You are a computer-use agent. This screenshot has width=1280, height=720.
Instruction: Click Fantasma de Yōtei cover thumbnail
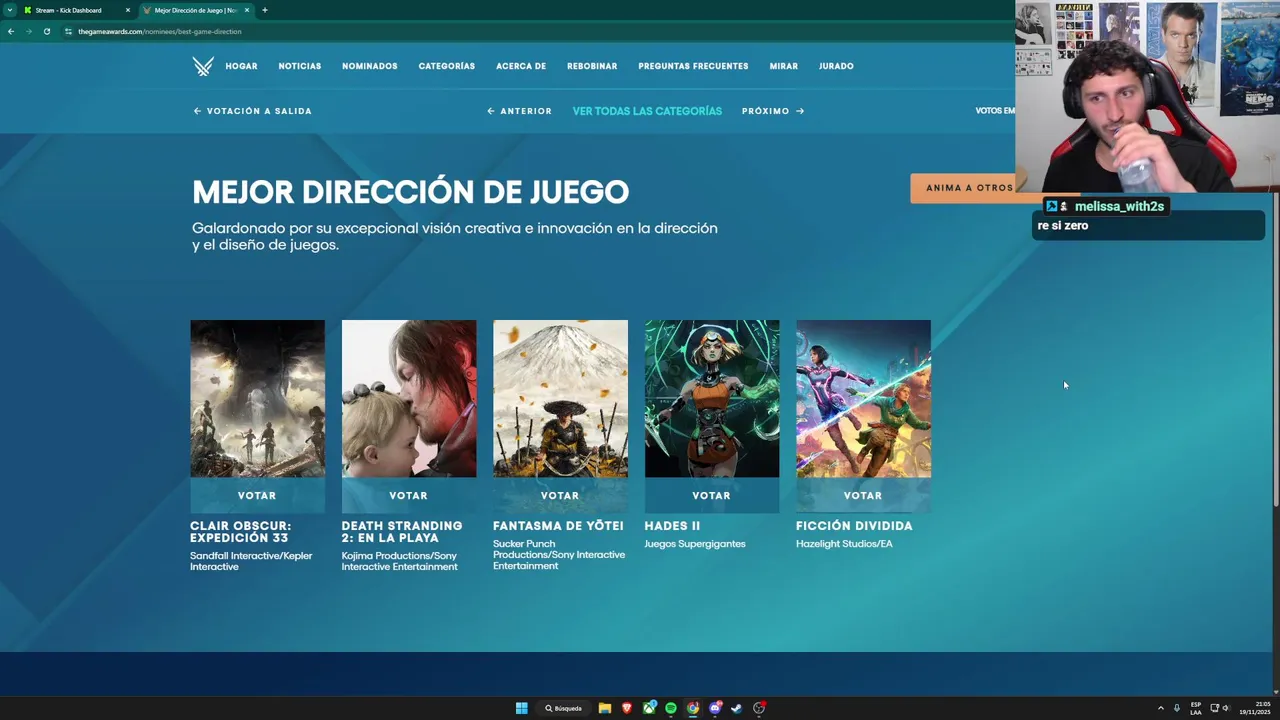(x=560, y=398)
